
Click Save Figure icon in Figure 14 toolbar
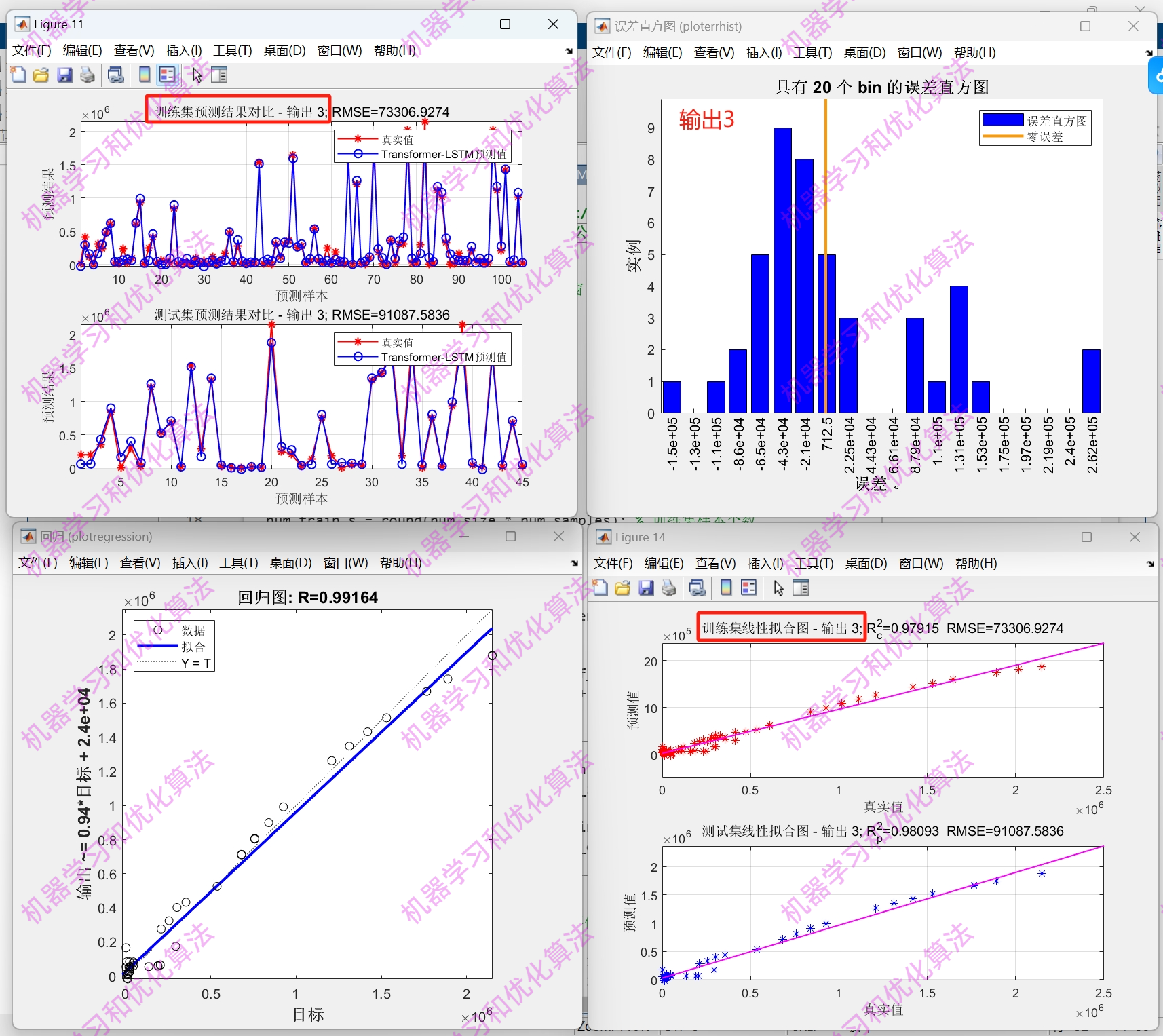tap(646, 588)
